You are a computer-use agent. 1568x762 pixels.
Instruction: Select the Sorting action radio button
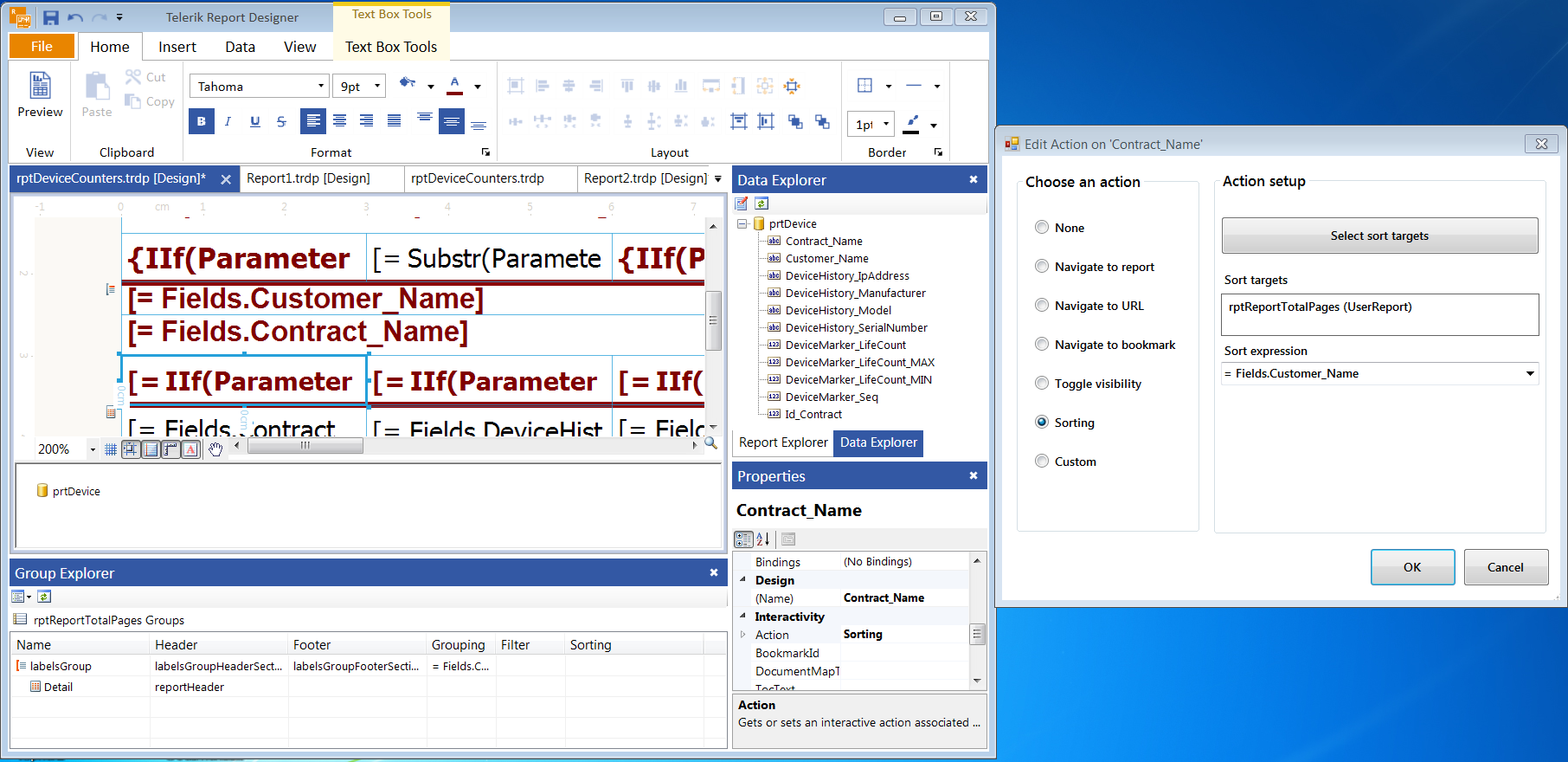point(1042,423)
